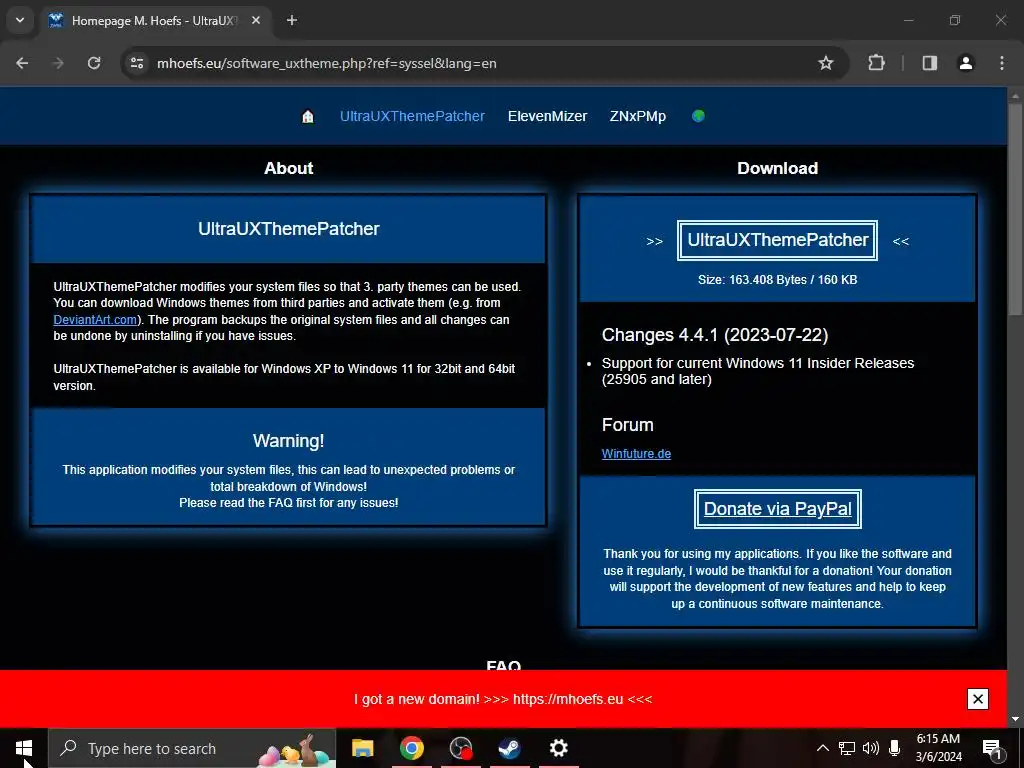Toggle the browser side panel icon

(929, 63)
